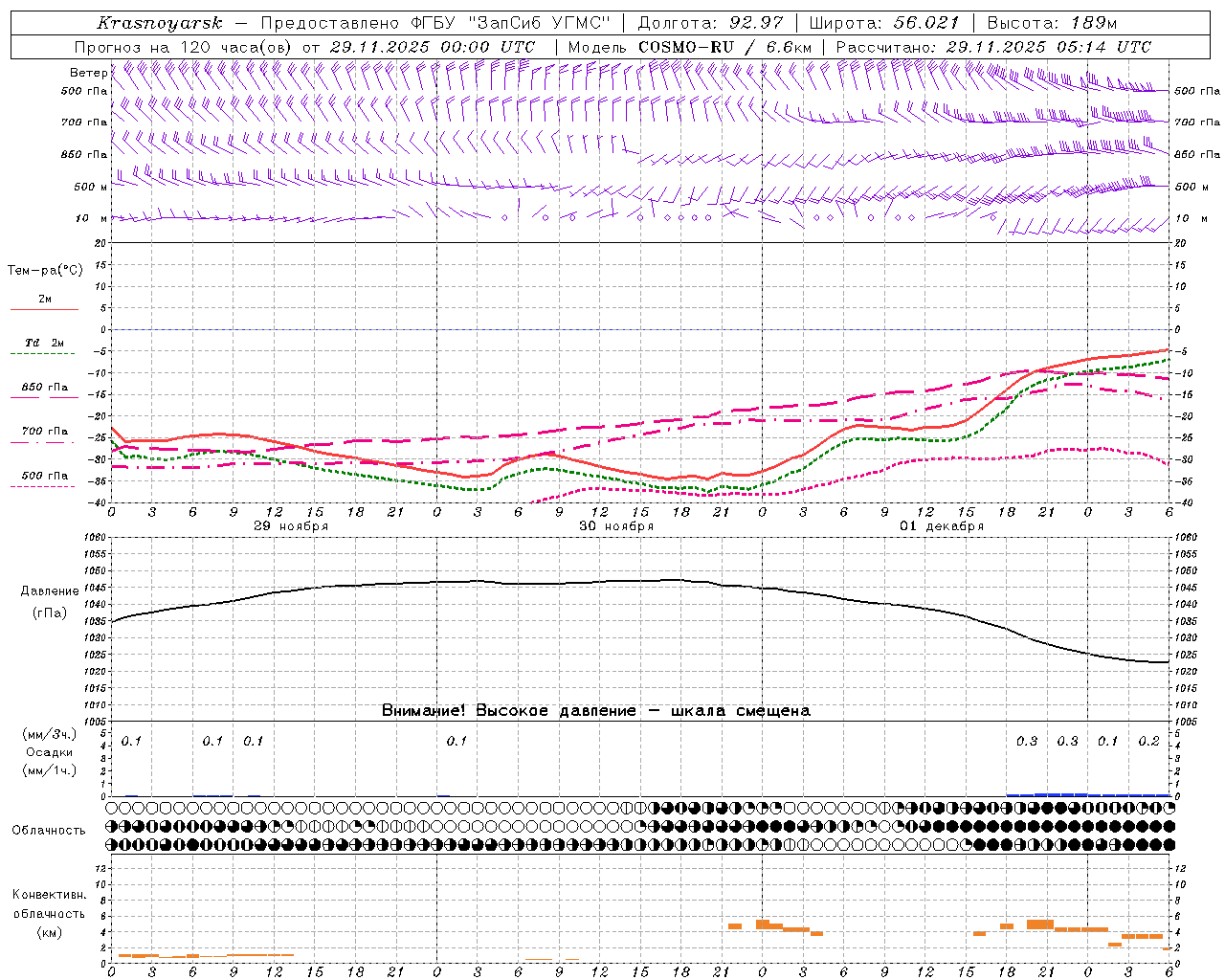
Task: Click the '(км)' kilometre unit label
Action: click(x=49, y=932)
